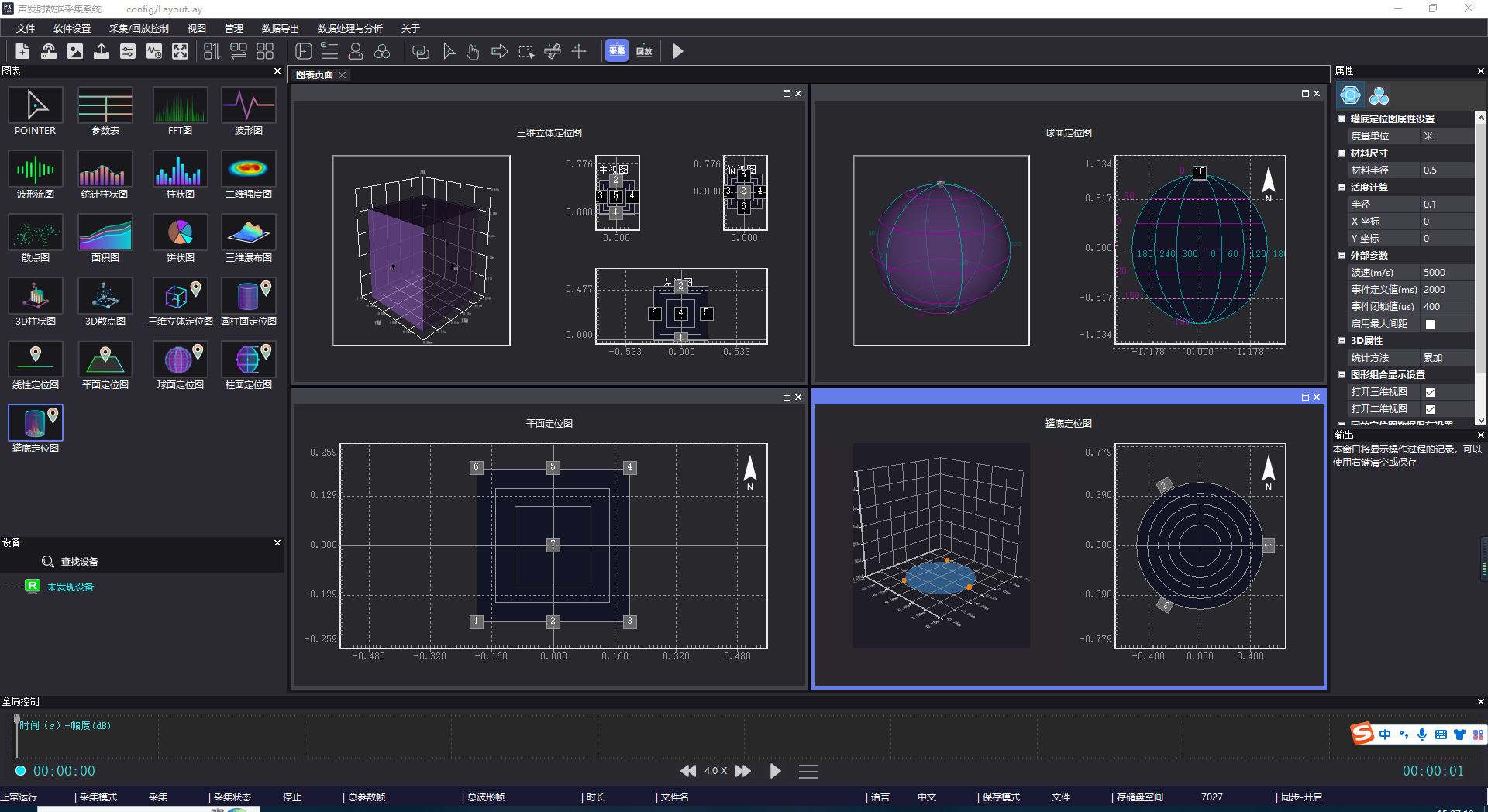Edit the 波速(m/s) value field
The width and height of the screenshot is (1488, 812).
coord(1446,273)
